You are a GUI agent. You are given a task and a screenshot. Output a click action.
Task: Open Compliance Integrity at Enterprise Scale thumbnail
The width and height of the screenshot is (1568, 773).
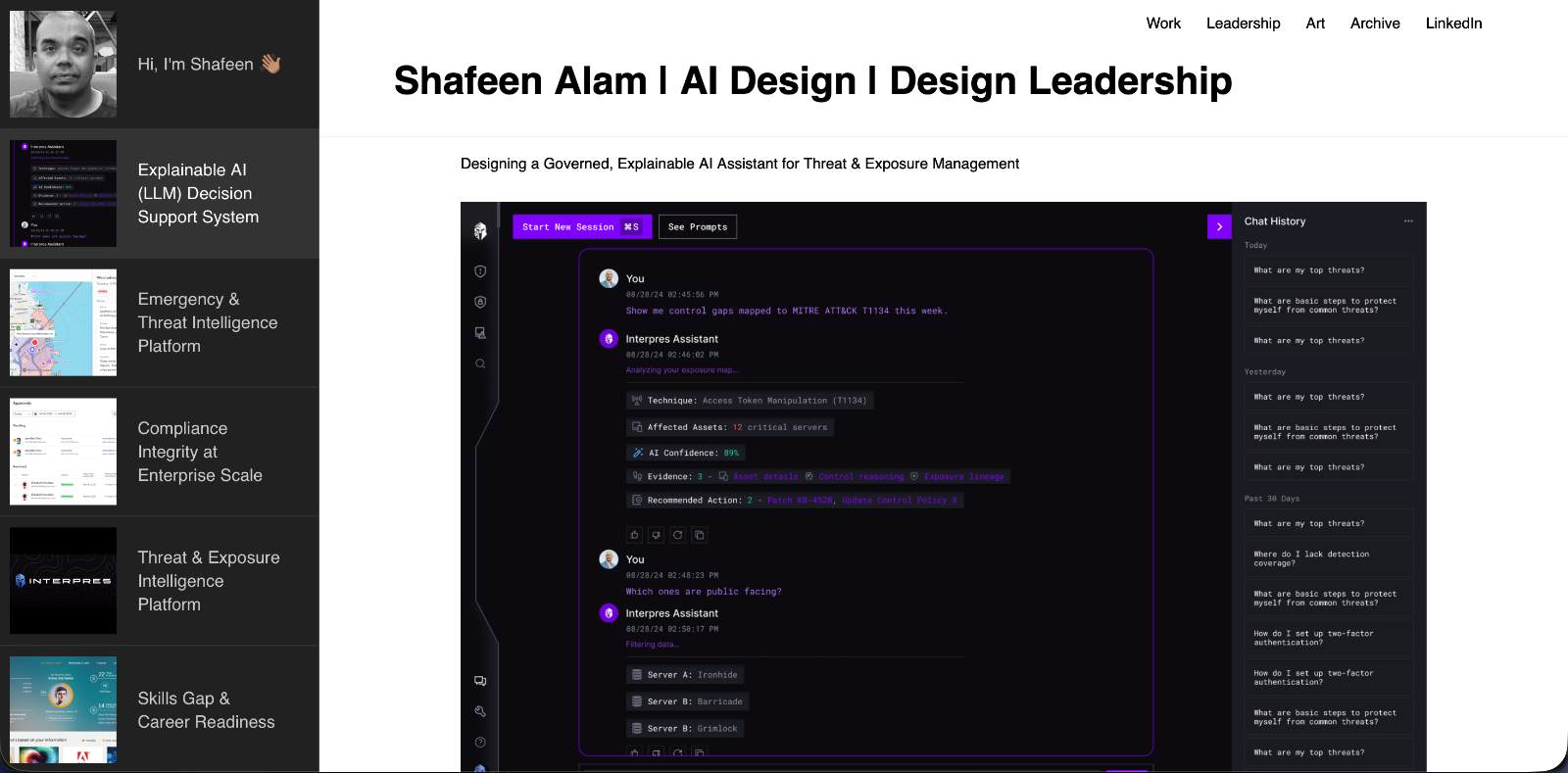pos(63,452)
